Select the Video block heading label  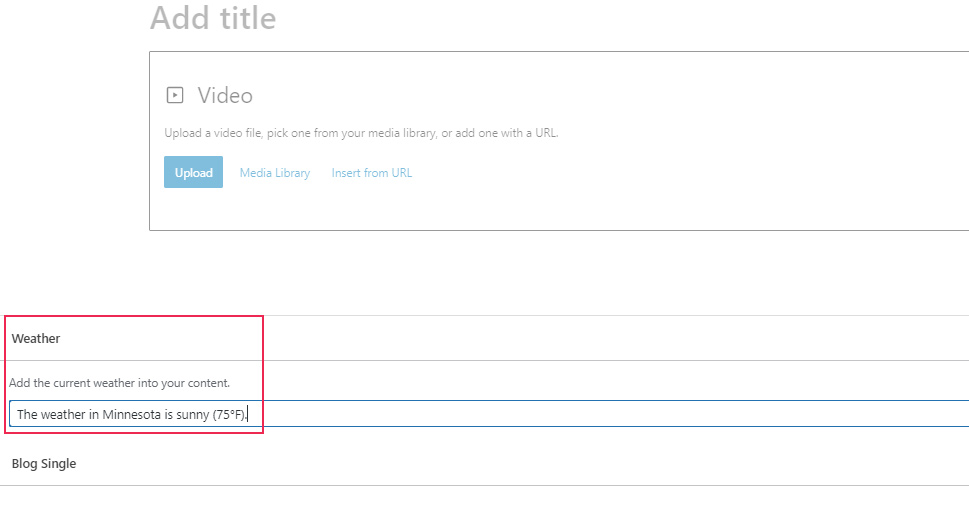225,96
